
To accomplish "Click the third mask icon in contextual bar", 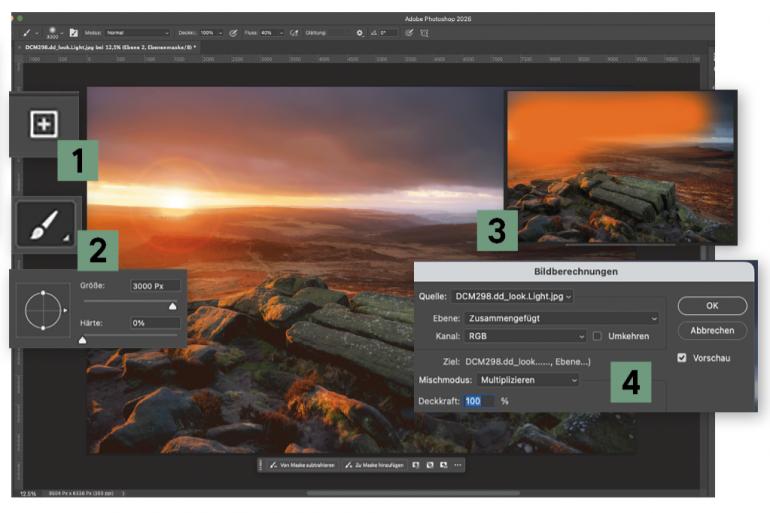I will pyautogui.click(x=443, y=465).
